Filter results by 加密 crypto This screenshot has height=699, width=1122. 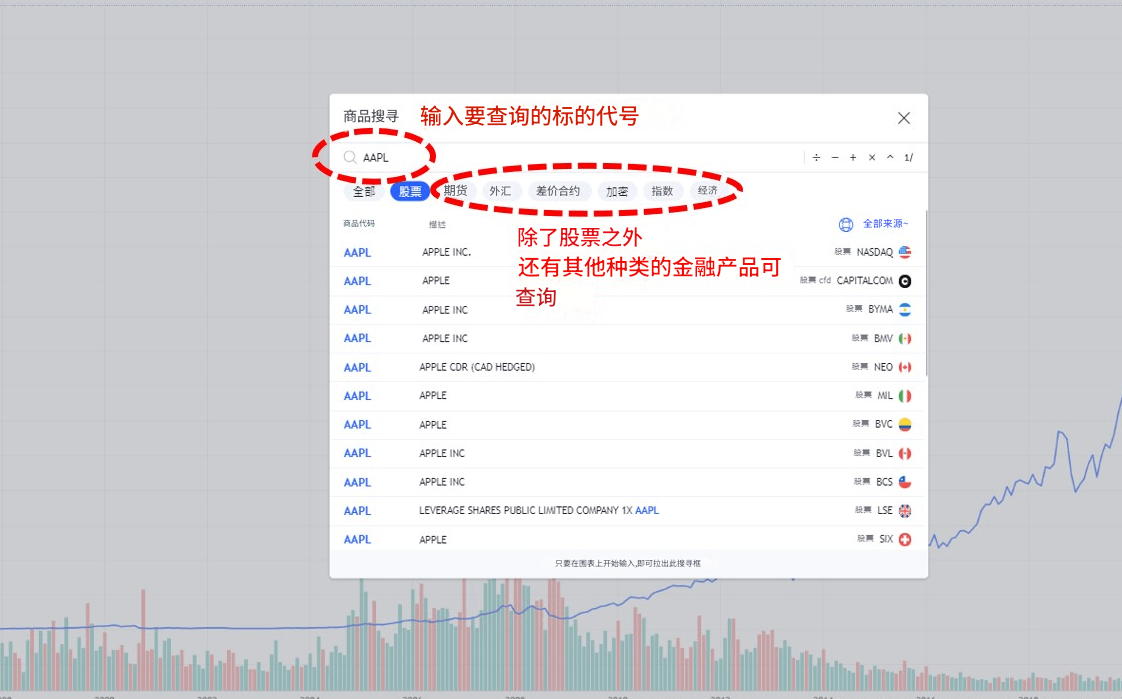(x=617, y=191)
